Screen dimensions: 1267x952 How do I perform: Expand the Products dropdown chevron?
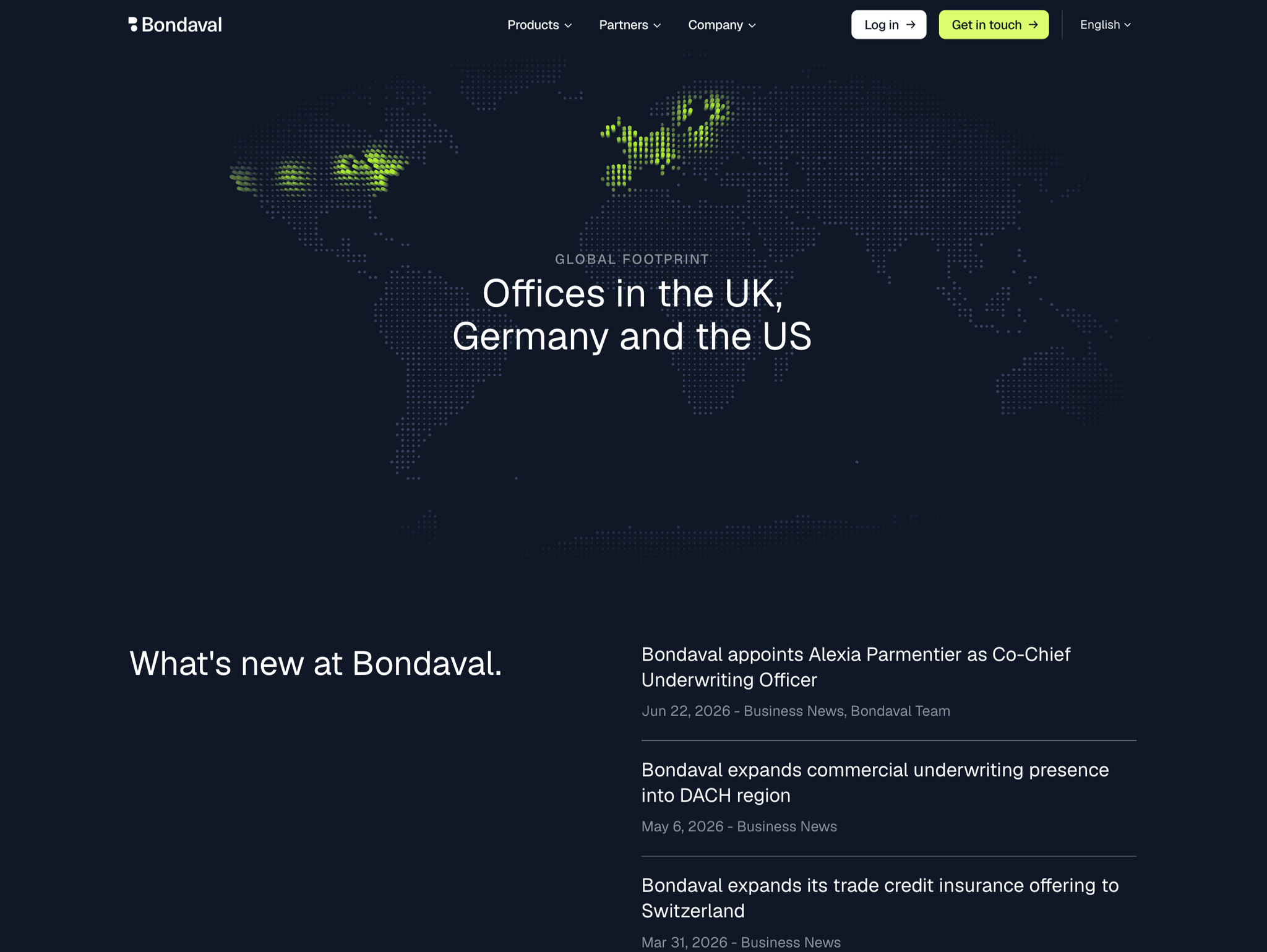(x=568, y=25)
